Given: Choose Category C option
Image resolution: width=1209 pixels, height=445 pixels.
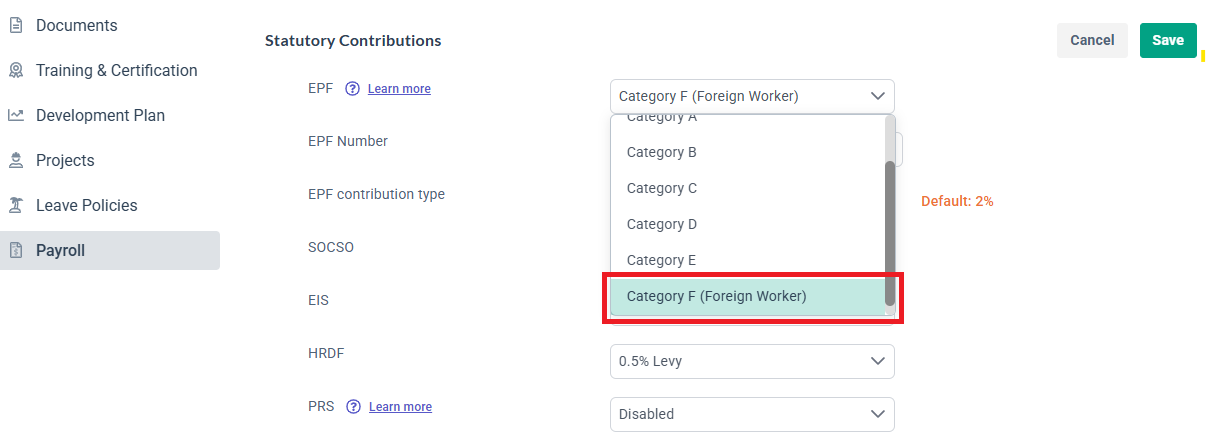Looking at the screenshot, I should (661, 188).
